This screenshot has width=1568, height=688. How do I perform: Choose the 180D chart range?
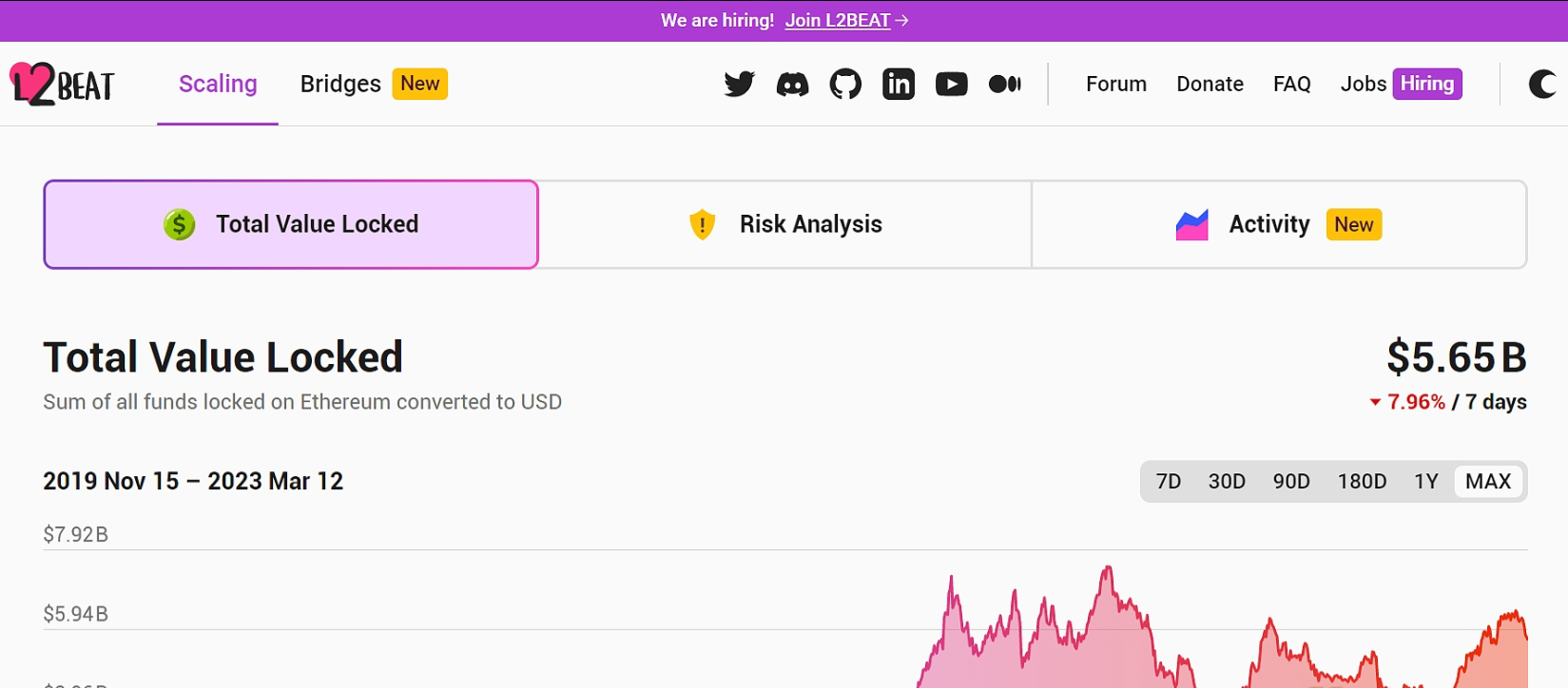click(1362, 482)
